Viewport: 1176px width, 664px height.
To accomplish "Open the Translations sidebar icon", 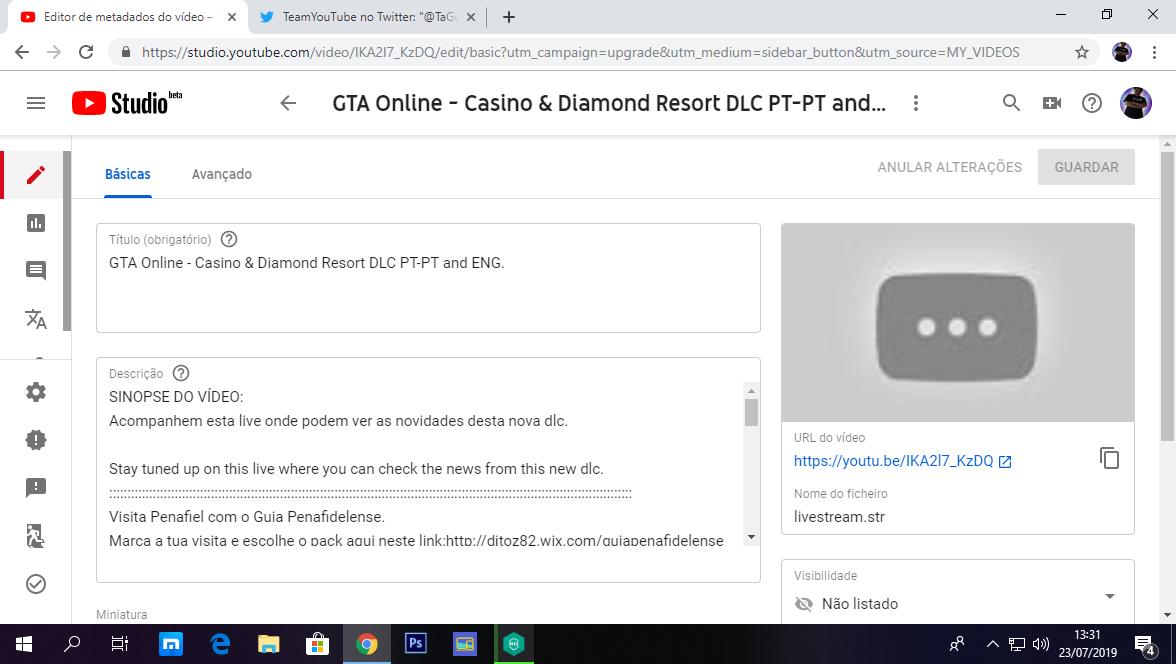I will point(36,319).
